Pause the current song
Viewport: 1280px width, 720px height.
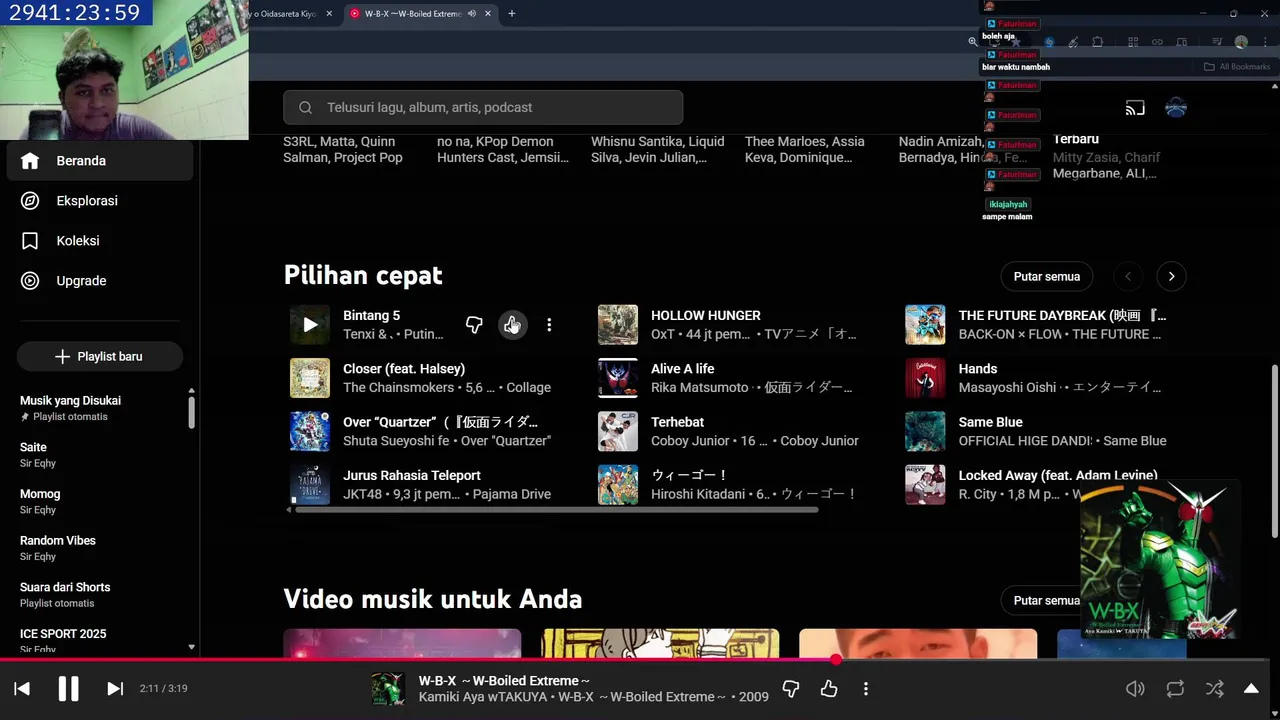pos(68,688)
